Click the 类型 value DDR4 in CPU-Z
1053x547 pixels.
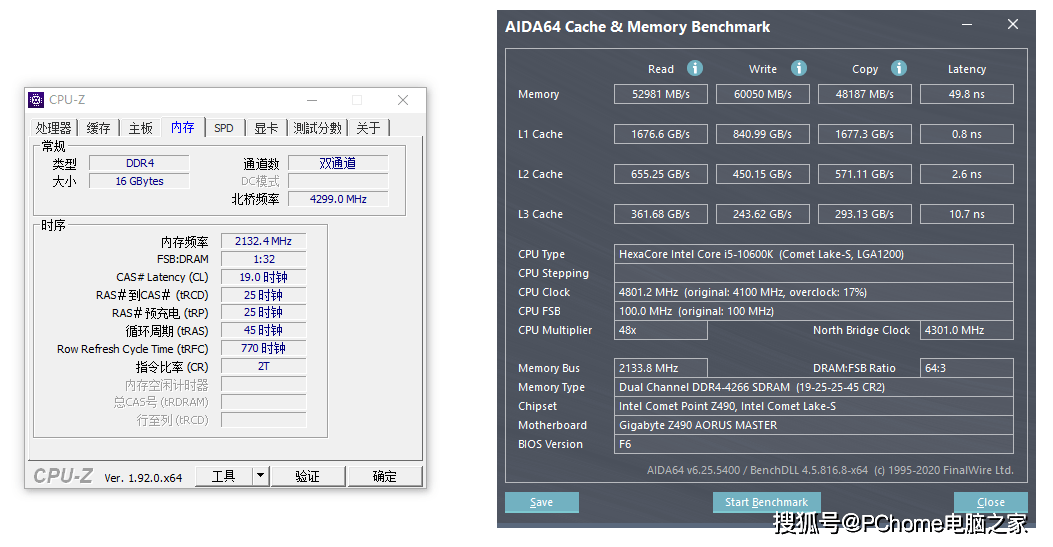click(140, 163)
